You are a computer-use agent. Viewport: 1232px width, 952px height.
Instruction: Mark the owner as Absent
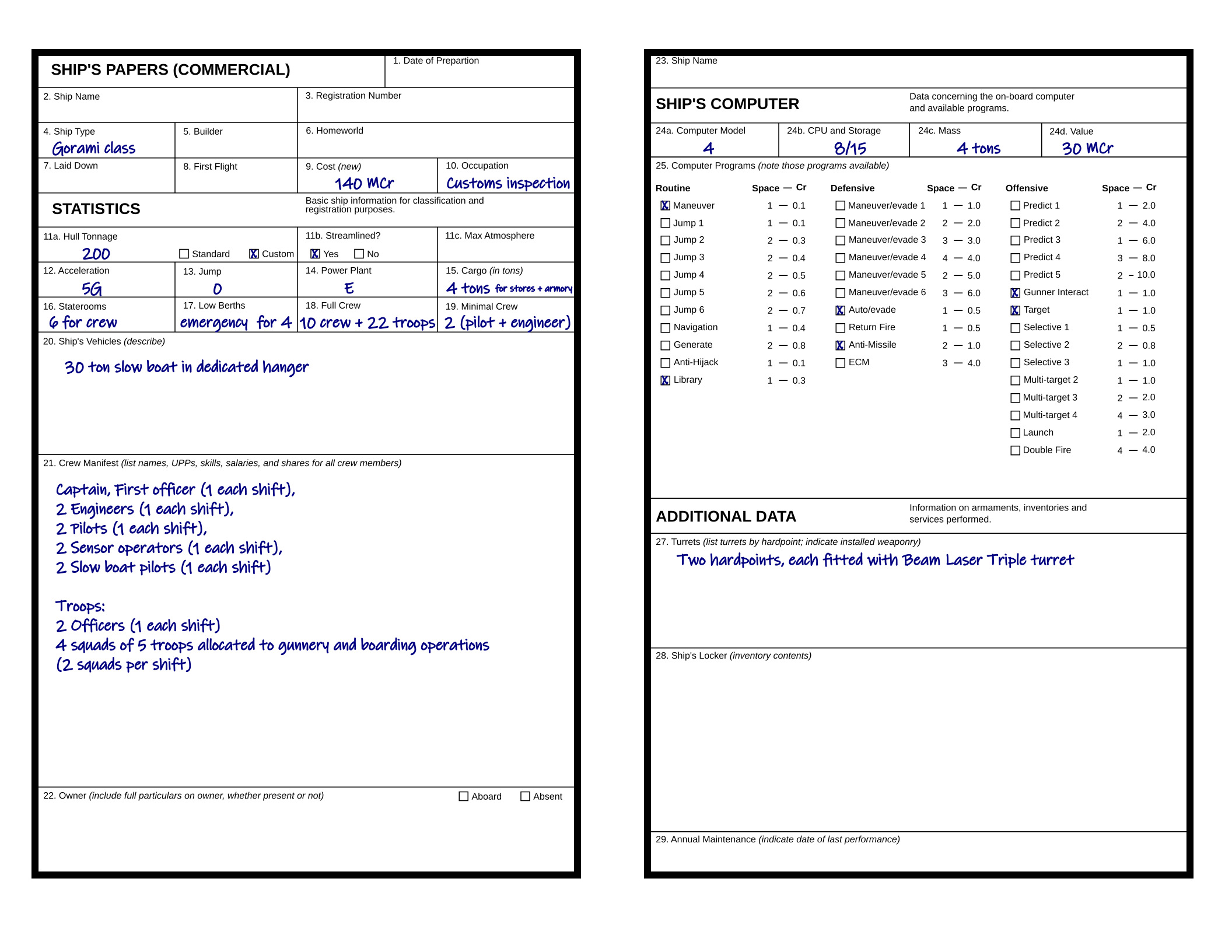click(525, 796)
